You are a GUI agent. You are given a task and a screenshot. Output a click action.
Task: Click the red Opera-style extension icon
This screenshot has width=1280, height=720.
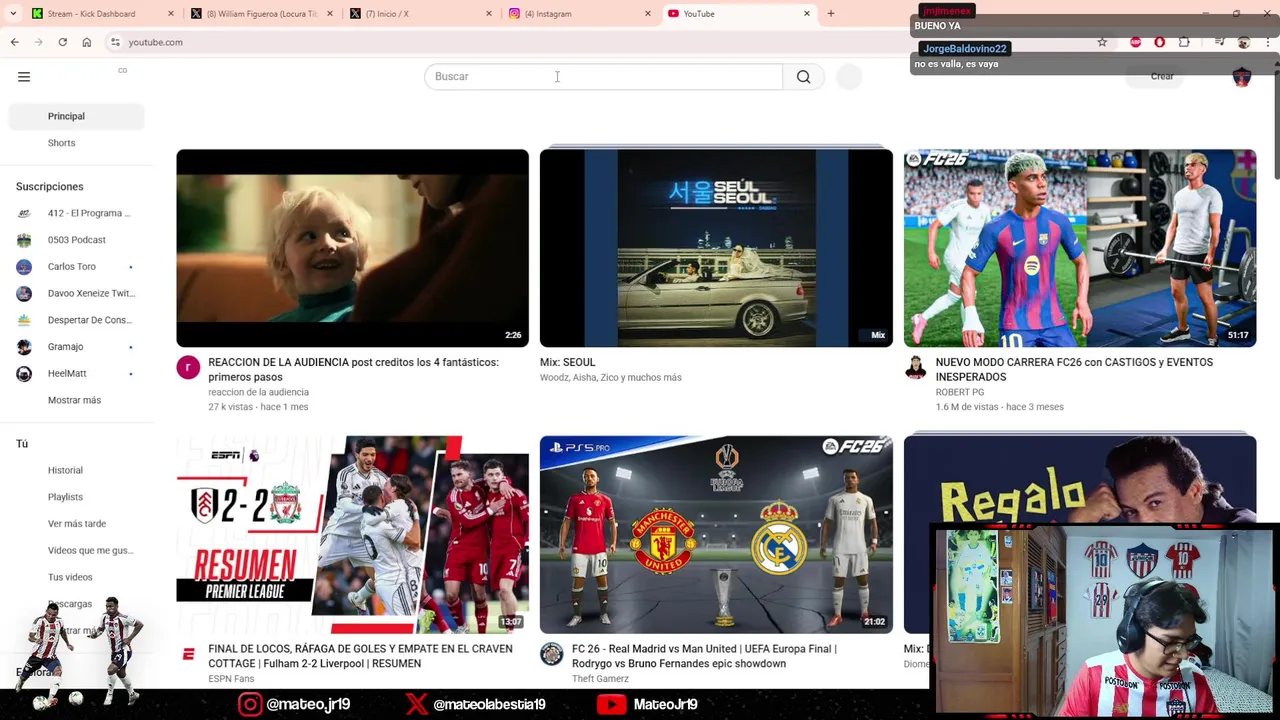point(1160,42)
